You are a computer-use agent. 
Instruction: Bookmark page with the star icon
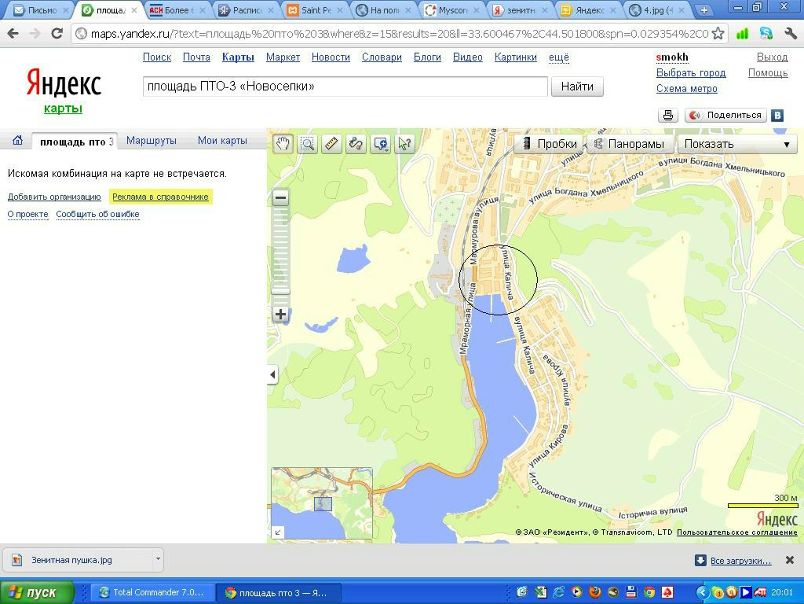coord(717,33)
